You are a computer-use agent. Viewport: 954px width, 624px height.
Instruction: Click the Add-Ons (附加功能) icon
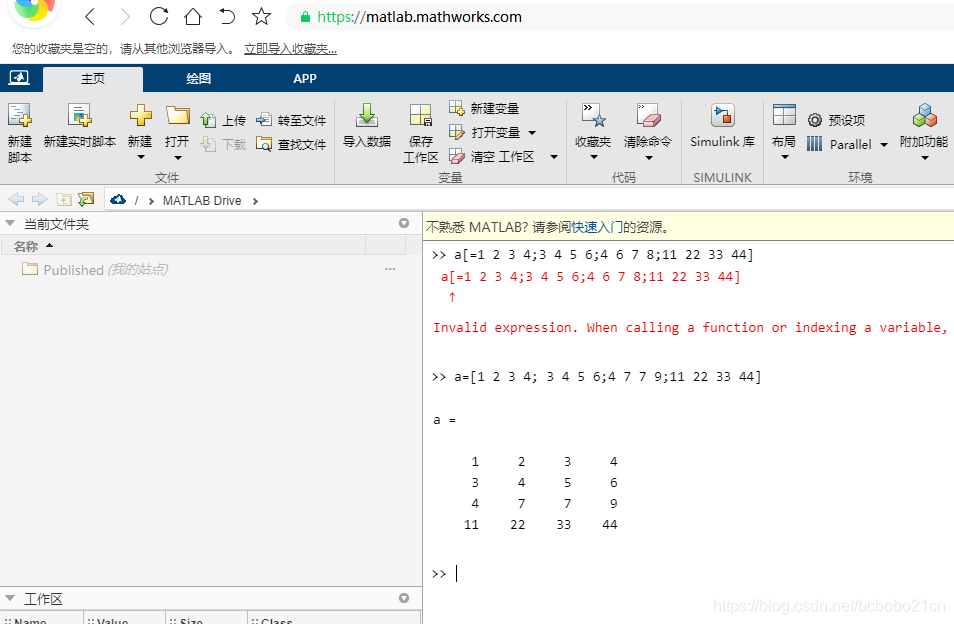(923, 116)
